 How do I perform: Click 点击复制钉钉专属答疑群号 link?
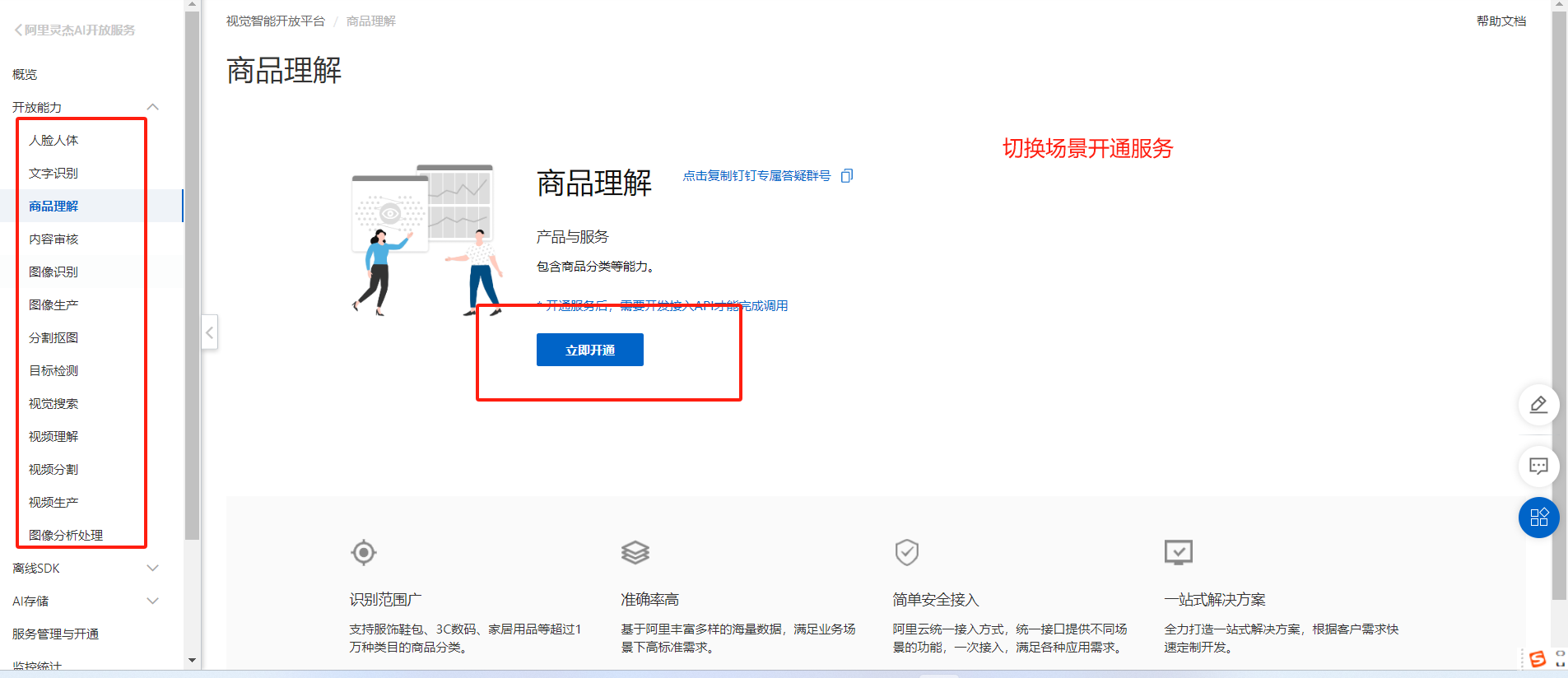pyautogui.click(x=756, y=175)
